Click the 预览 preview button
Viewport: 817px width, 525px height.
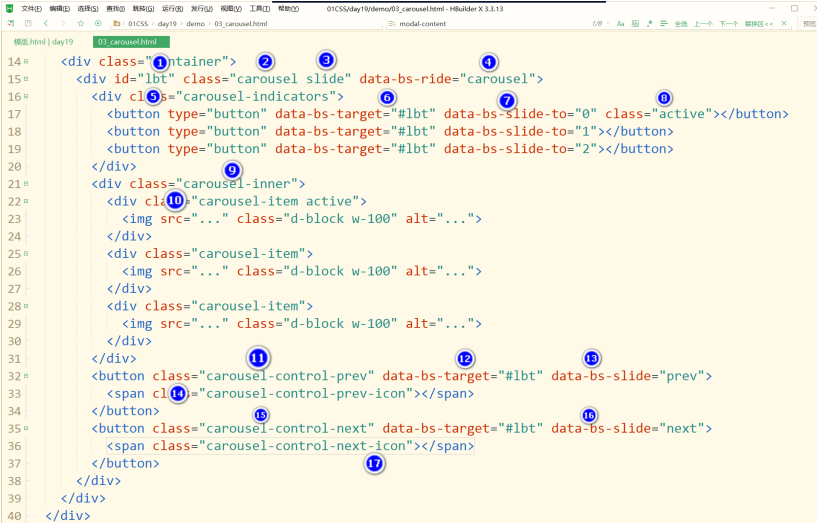809,24
